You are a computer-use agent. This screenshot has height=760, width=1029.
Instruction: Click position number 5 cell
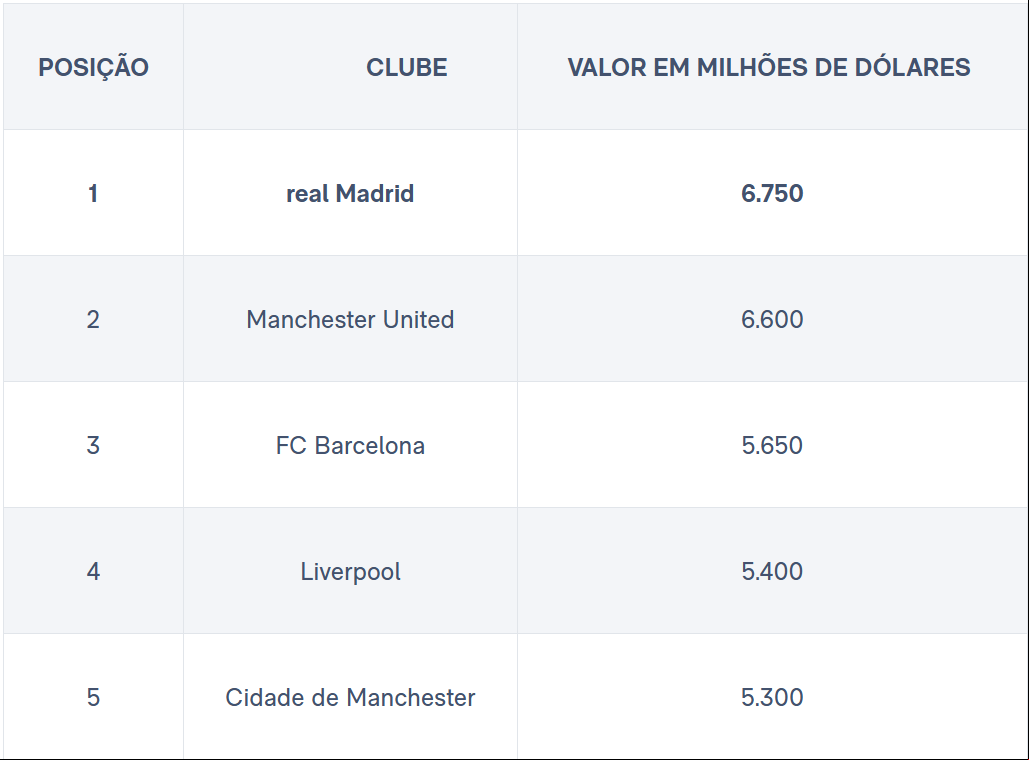(x=93, y=696)
